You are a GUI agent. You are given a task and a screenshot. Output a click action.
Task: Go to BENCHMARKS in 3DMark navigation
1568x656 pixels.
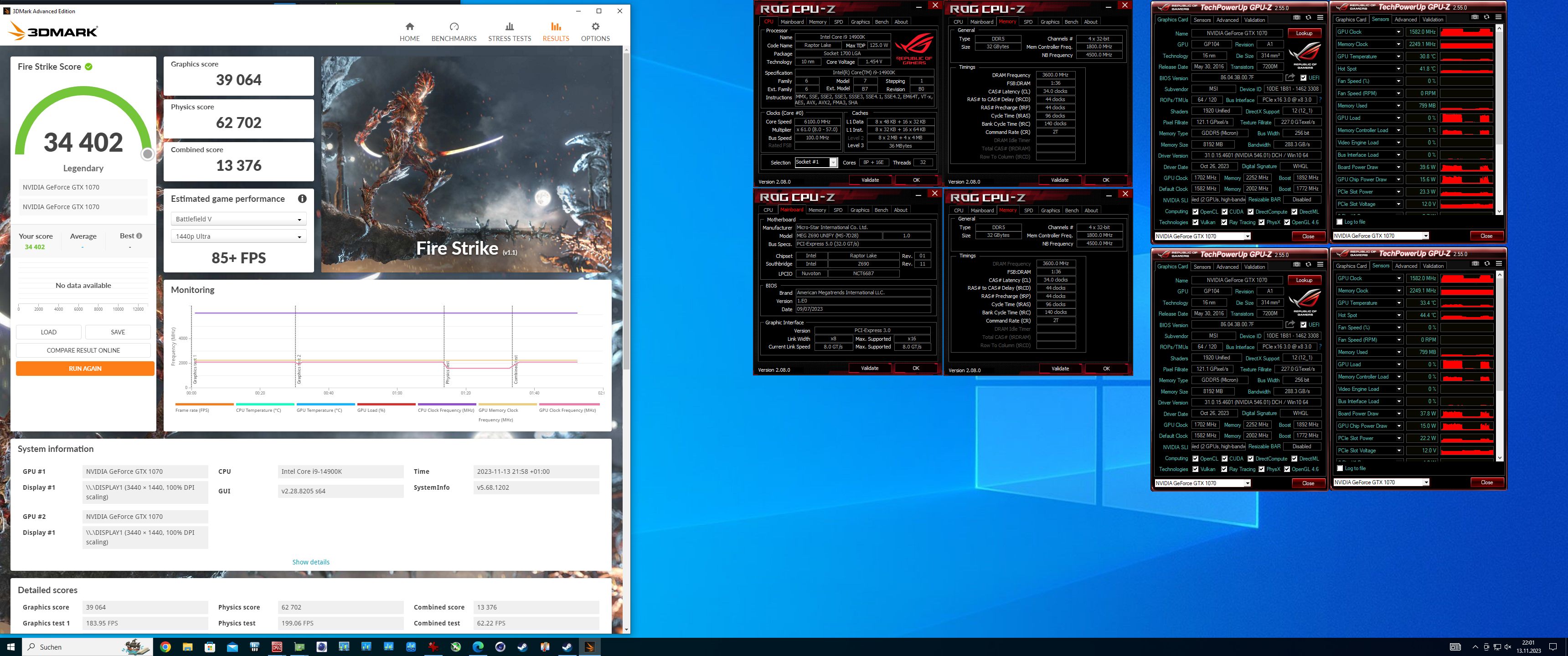pyautogui.click(x=454, y=31)
